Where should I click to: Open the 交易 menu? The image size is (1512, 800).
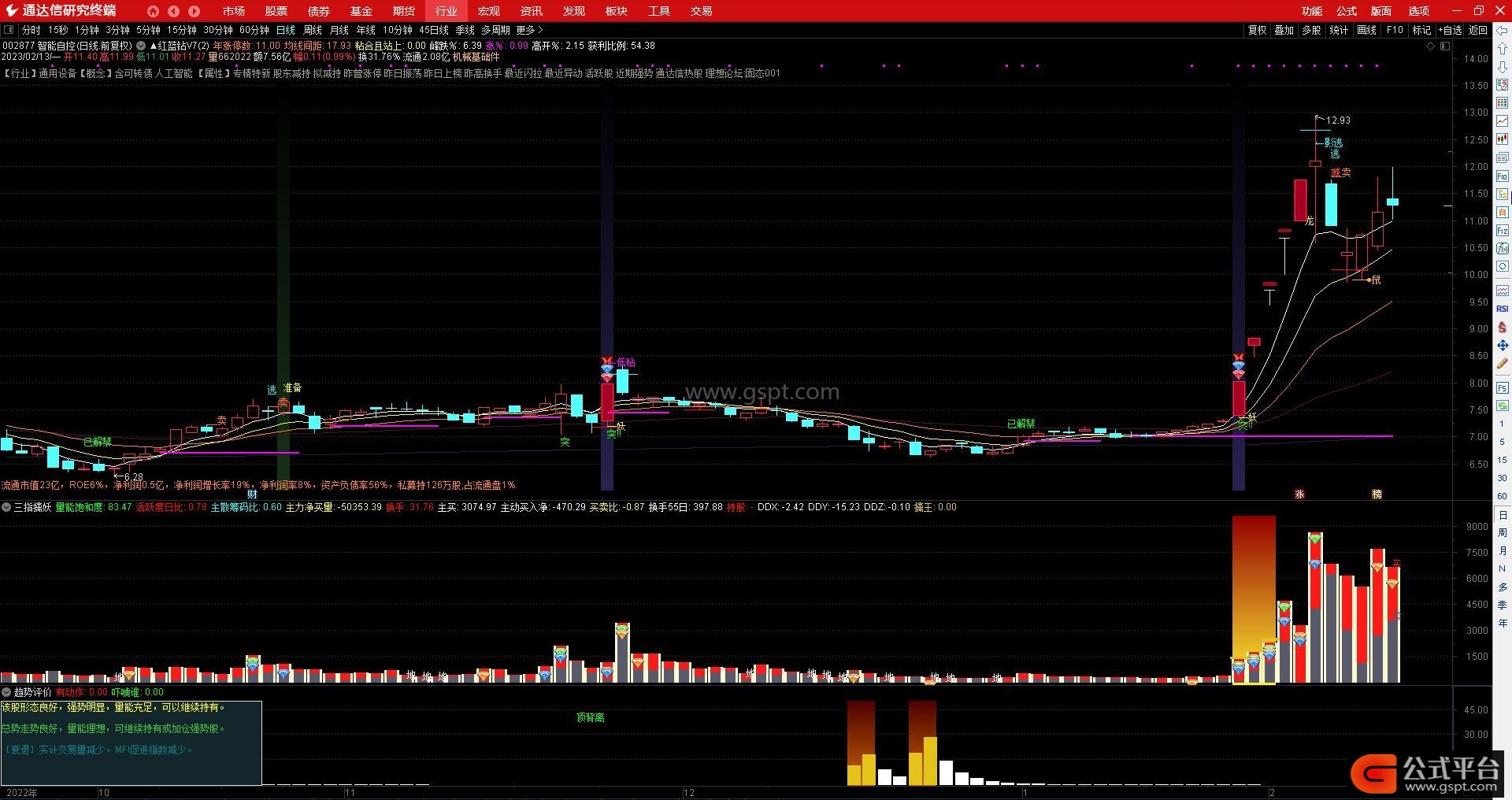click(x=701, y=11)
